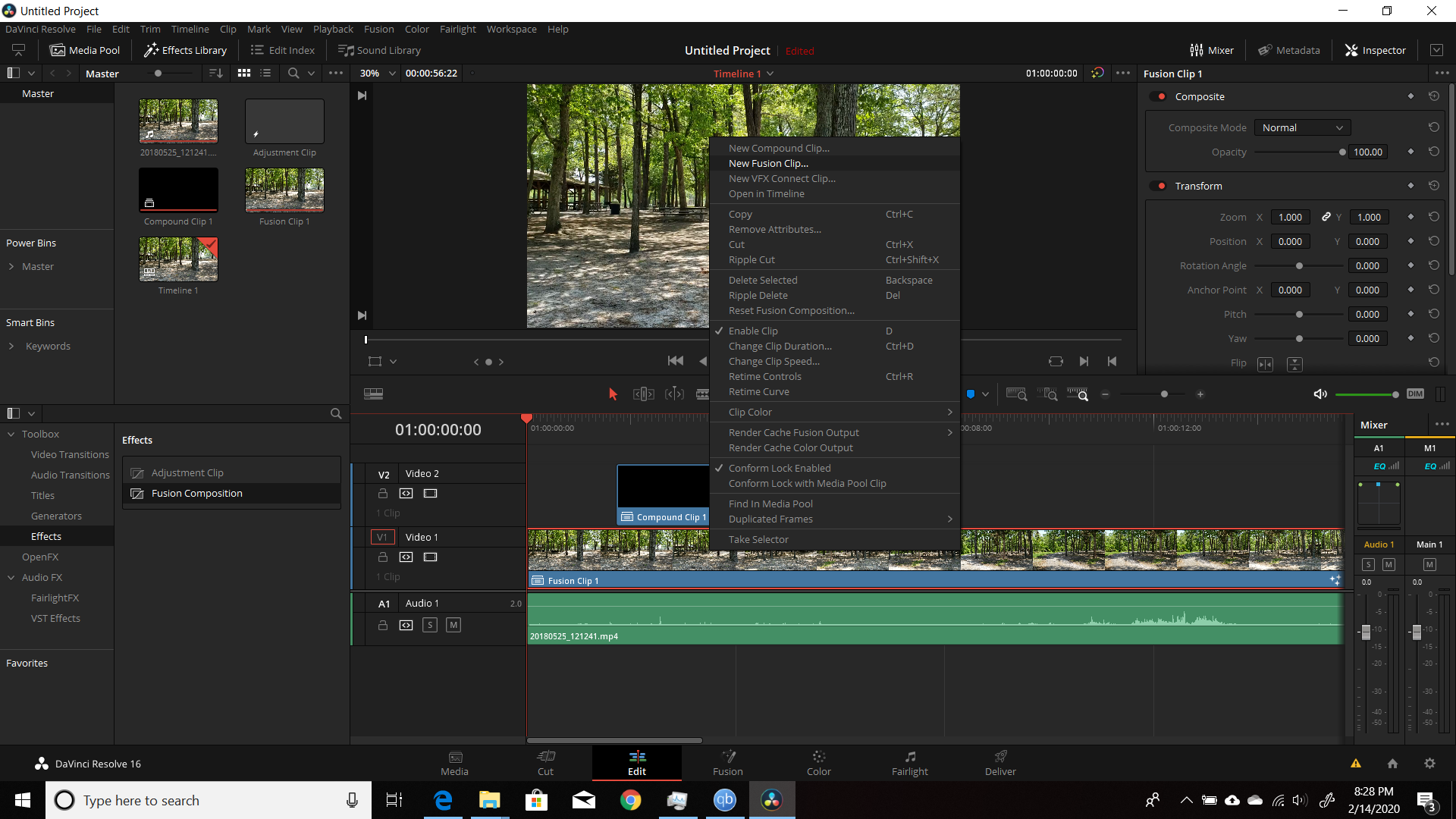This screenshot has width=1456, height=819.
Task: Click the Flip horizontal icon
Action: click(x=1266, y=364)
